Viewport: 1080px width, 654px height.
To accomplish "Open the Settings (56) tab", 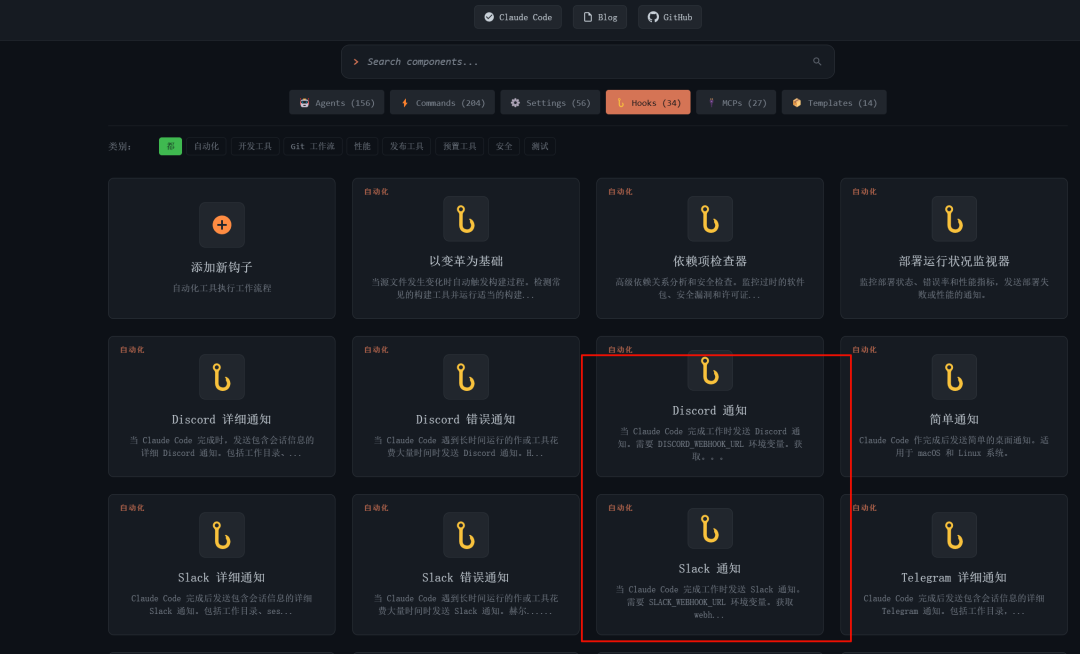I will point(550,103).
